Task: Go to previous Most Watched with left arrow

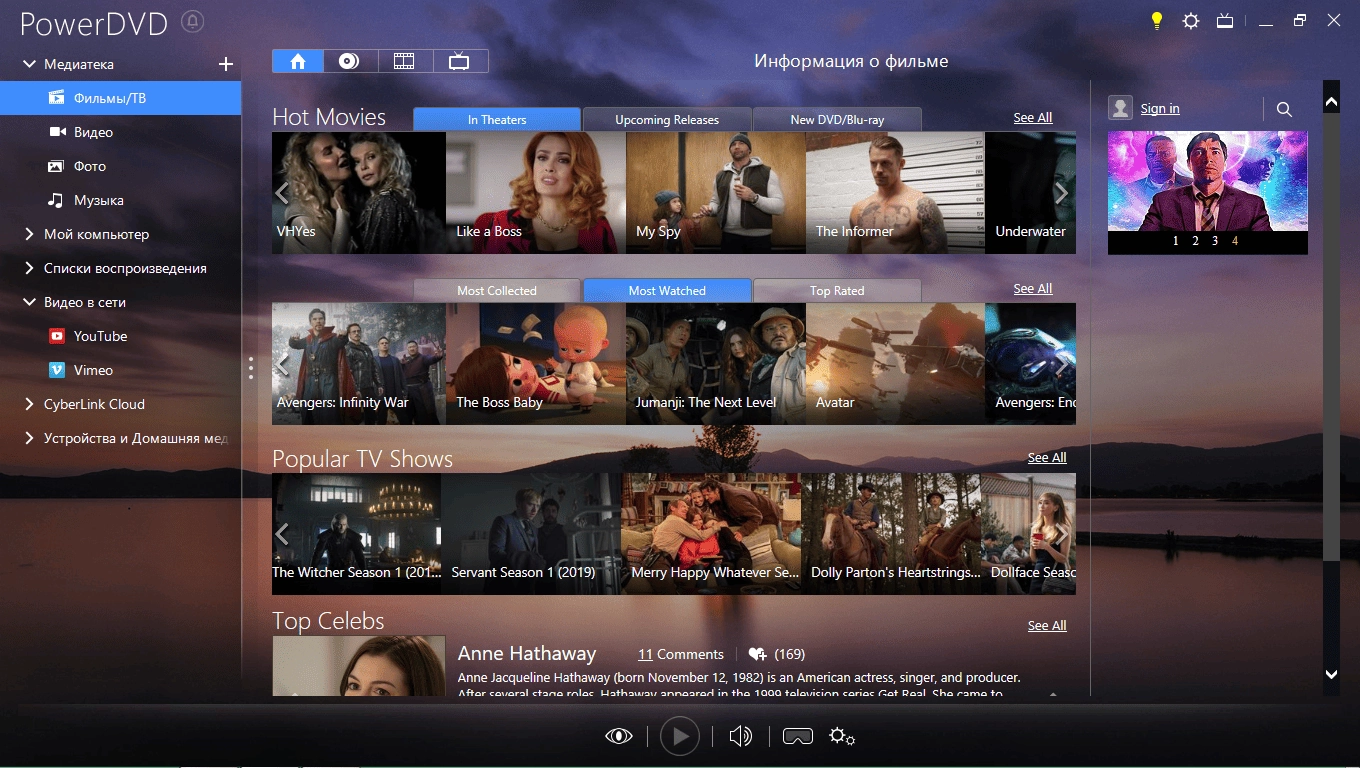Action: [282, 364]
